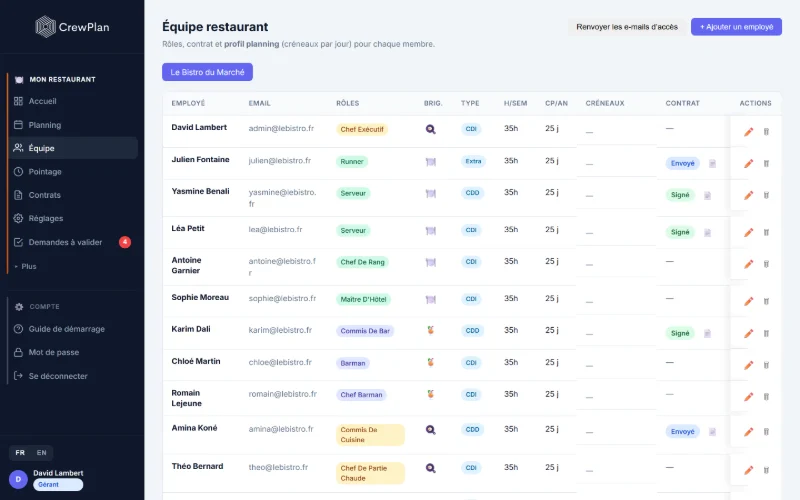Select Le Bistro du Marché tab
Image resolution: width=800 pixels, height=500 pixels.
click(x=207, y=72)
